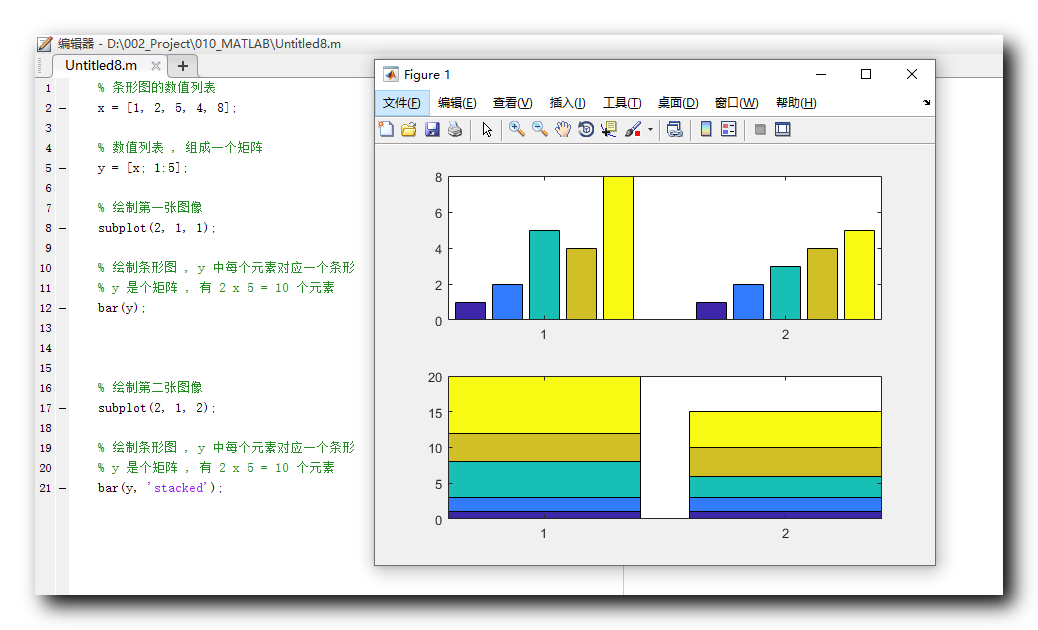Select yellow top segment of stacked group 1
Screen dimensions: 1038x630
544,405
